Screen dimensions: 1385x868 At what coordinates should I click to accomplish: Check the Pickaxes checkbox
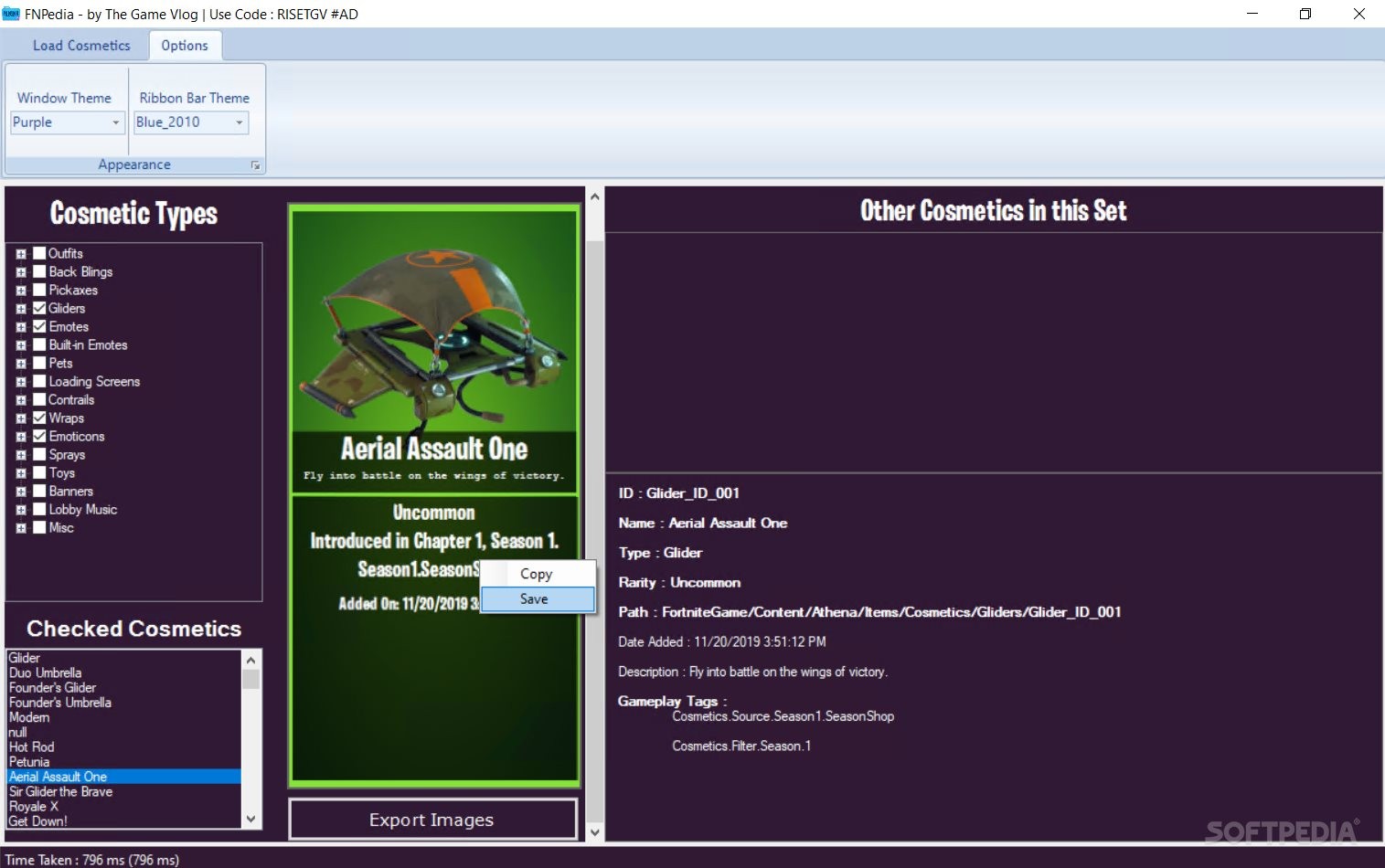(x=39, y=290)
